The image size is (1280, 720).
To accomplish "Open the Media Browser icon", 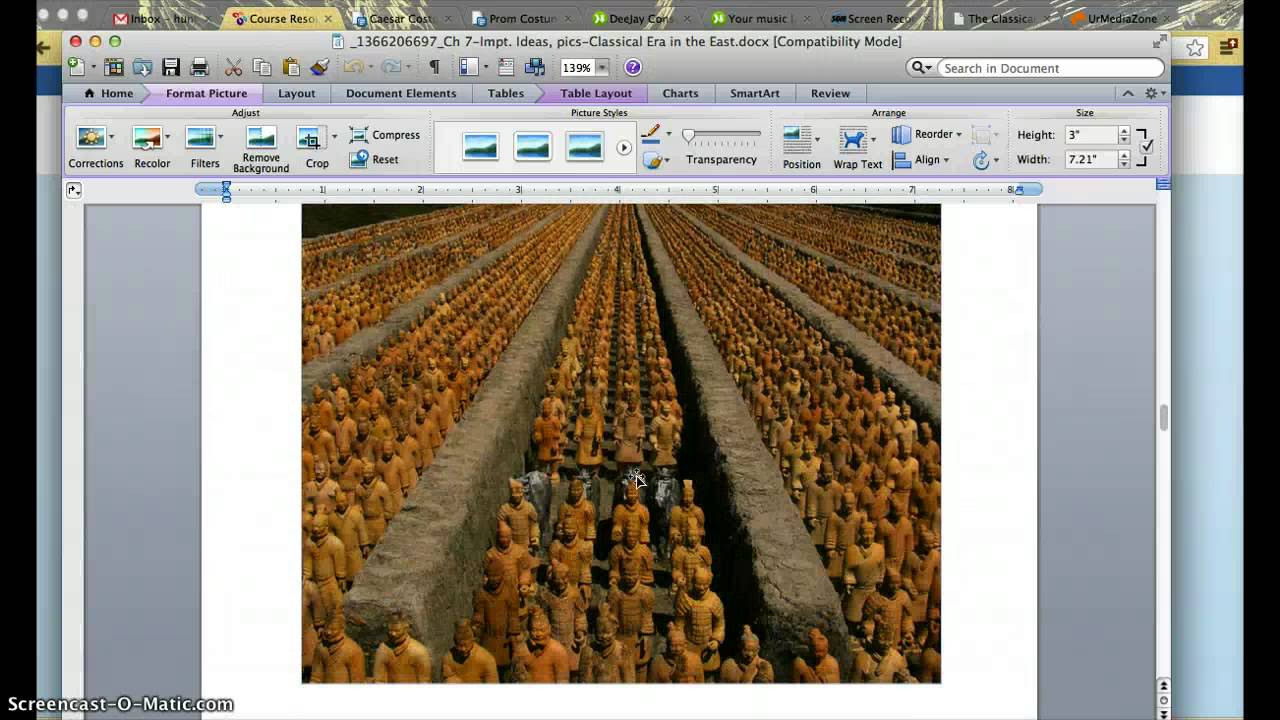I will click(535, 67).
